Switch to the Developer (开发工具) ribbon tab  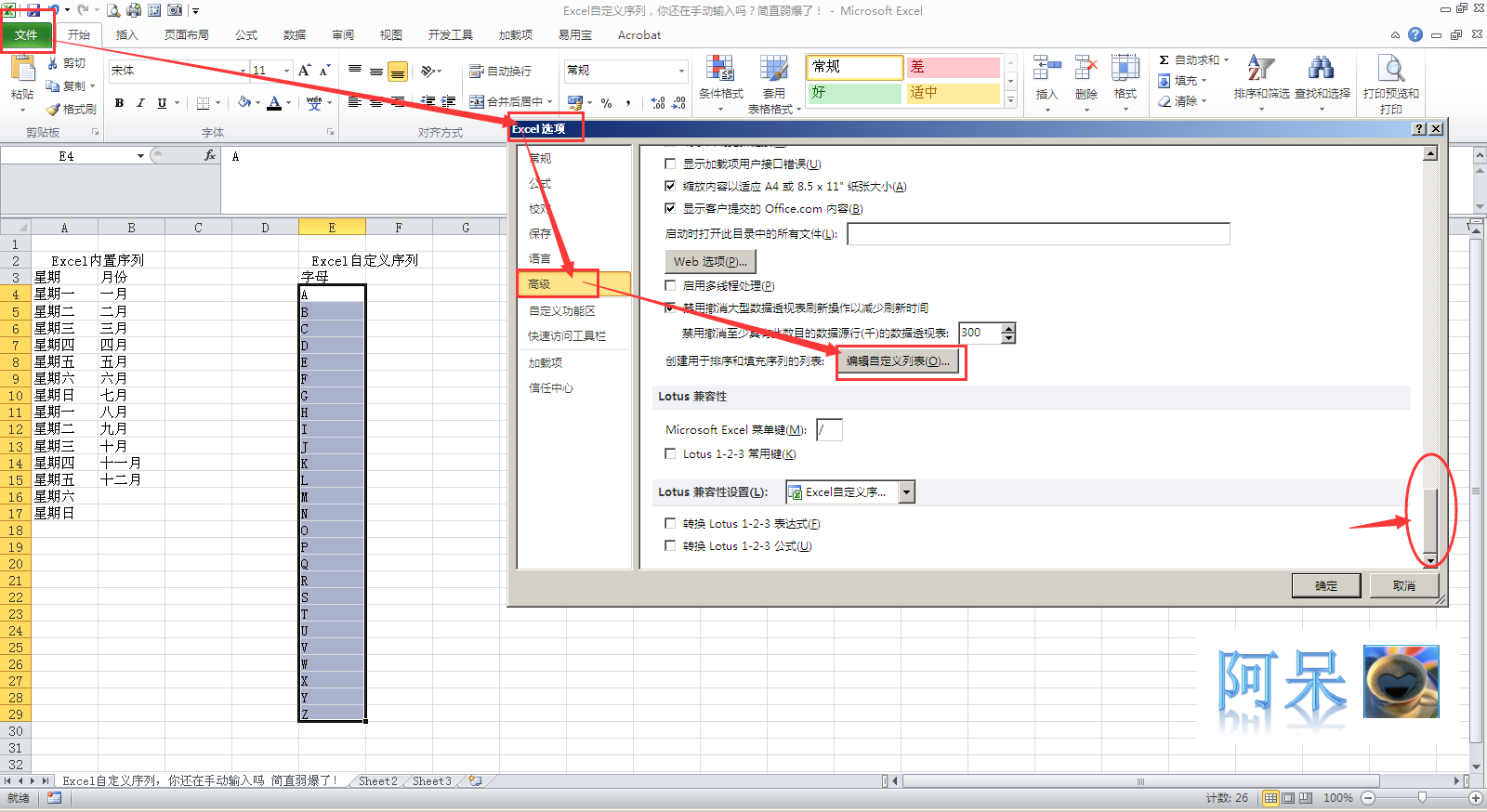[x=451, y=35]
